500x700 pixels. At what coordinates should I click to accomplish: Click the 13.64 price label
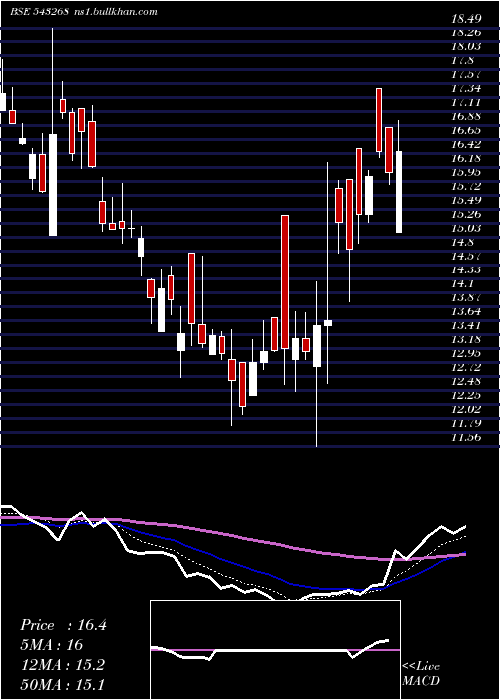tap(466, 311)
